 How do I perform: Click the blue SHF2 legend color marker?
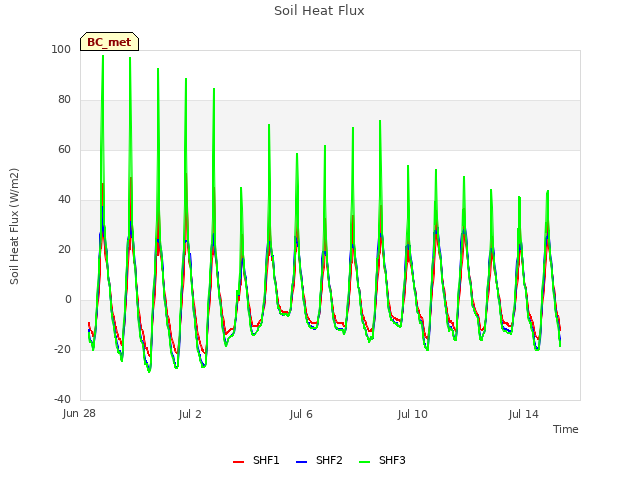(301, 462)
